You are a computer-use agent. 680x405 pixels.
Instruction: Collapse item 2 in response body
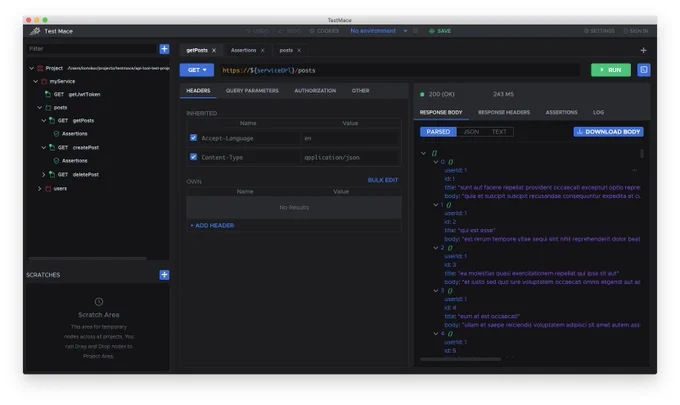click(x=435, y=248)
